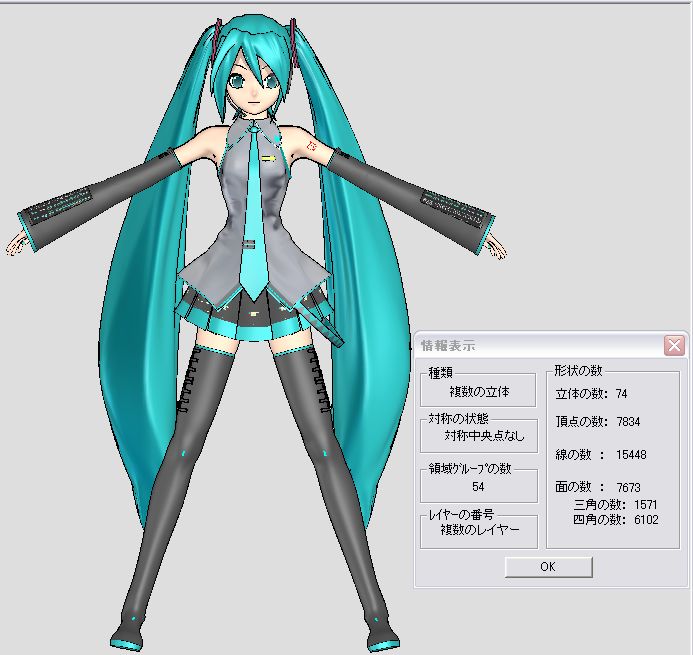Image resolution: width=693 pixels, height=655 pixels.
Task: Click the 頂点の数: 7834 line
Action: (x=598, y=422)
